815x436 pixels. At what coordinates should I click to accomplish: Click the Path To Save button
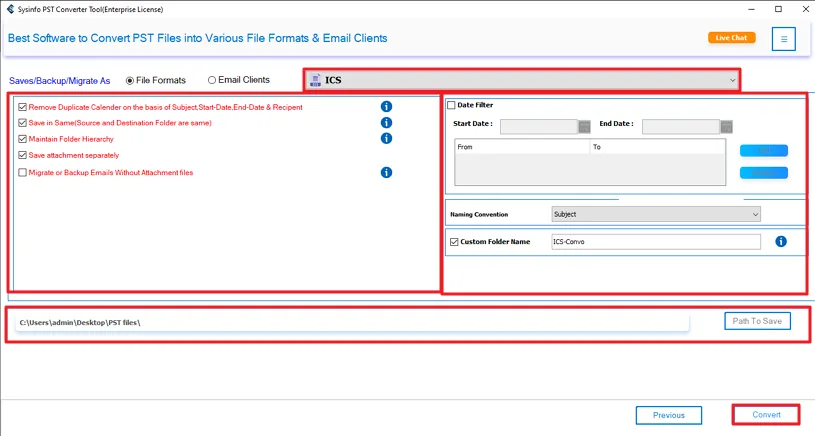(757, 321)
